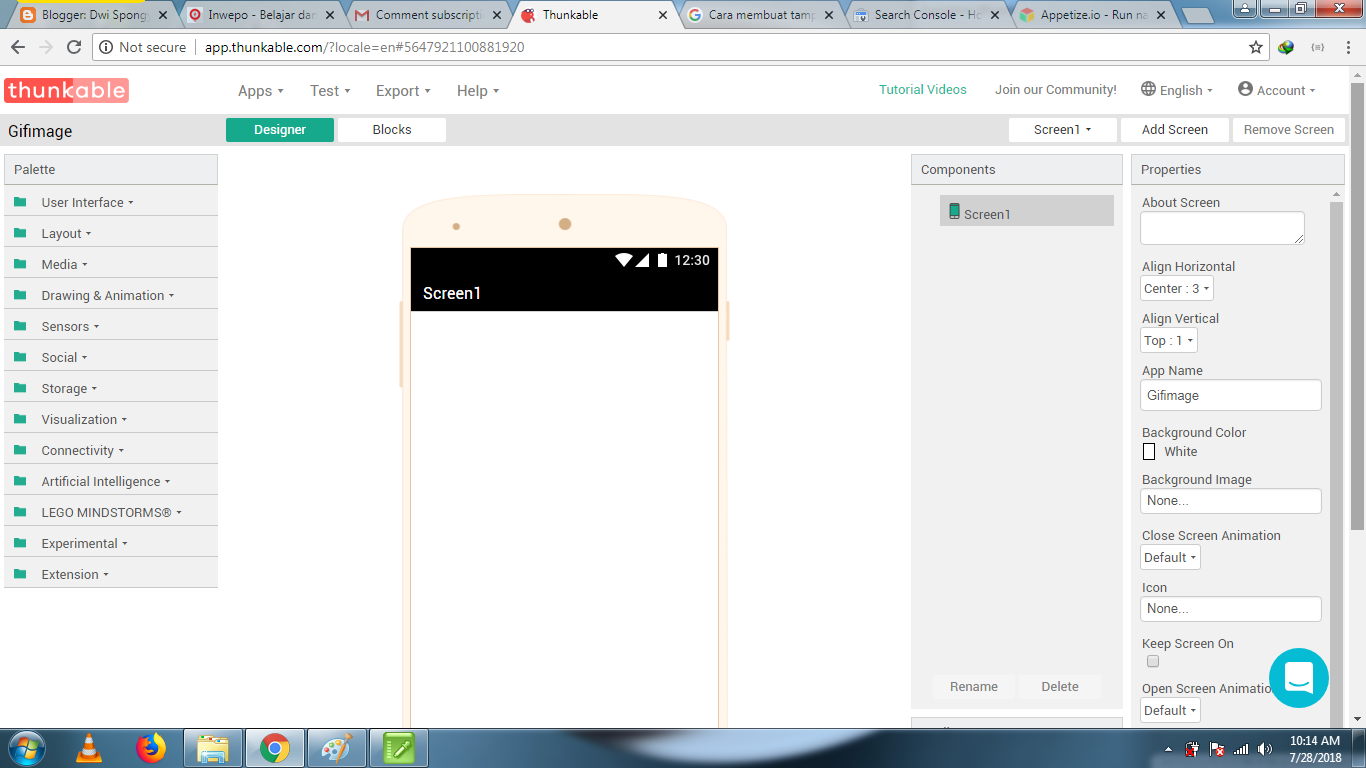The height and width of the screenshot is (768, 1366).
Task: Expand the Experimental palette category
Action: tap(85, 543)
